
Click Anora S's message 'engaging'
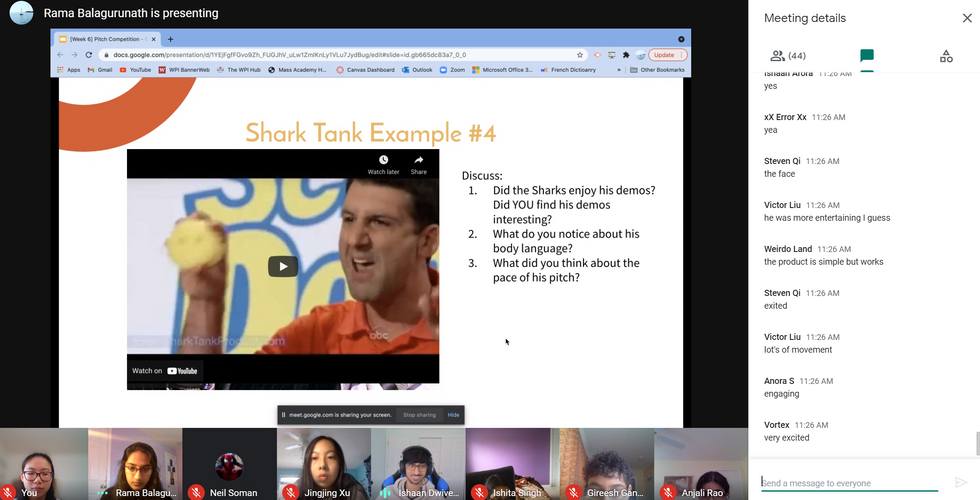tap(781, 394)
